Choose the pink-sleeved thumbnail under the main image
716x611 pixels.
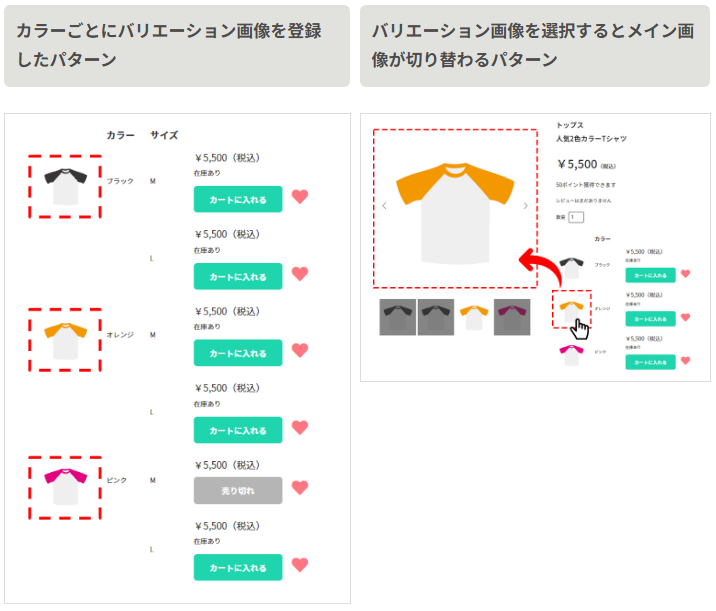[x=512, y=317]
